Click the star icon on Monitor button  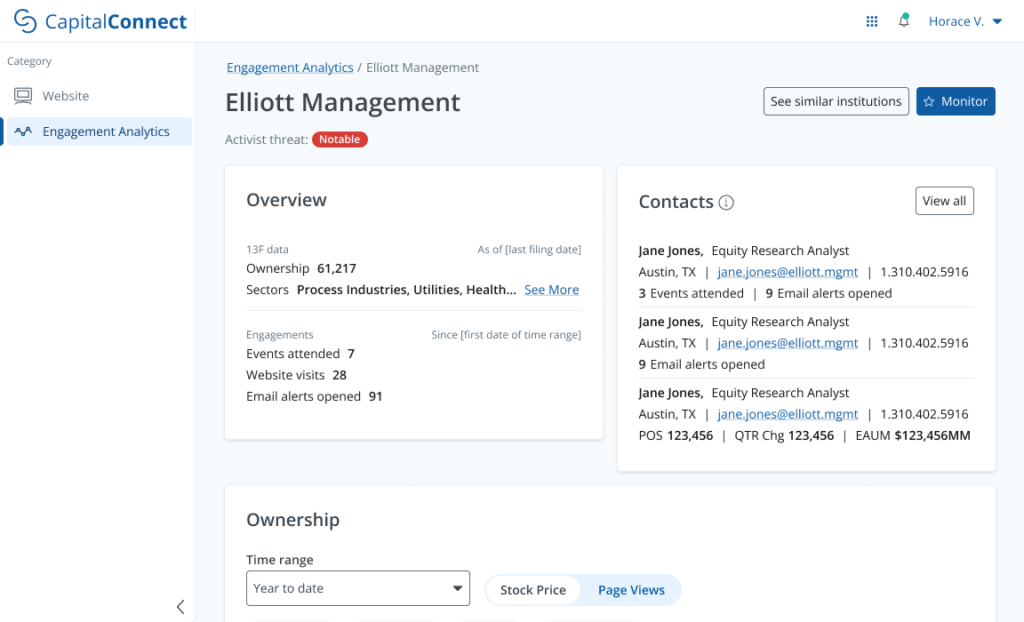point(929,102)
